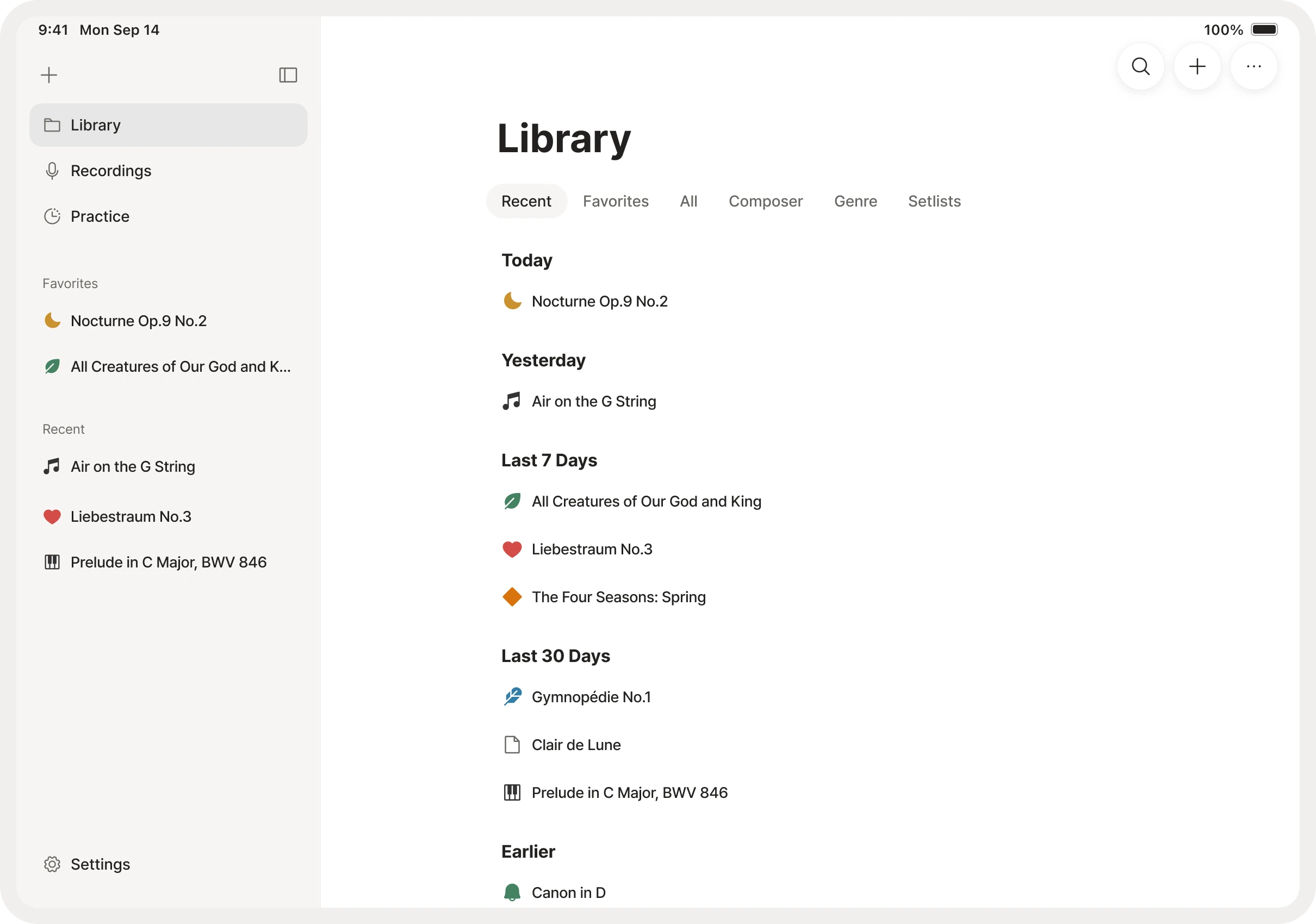This screenshot has width=1316, height=924.
Task: Open Practice in the sidebar
Action: (x=169, y=216)
